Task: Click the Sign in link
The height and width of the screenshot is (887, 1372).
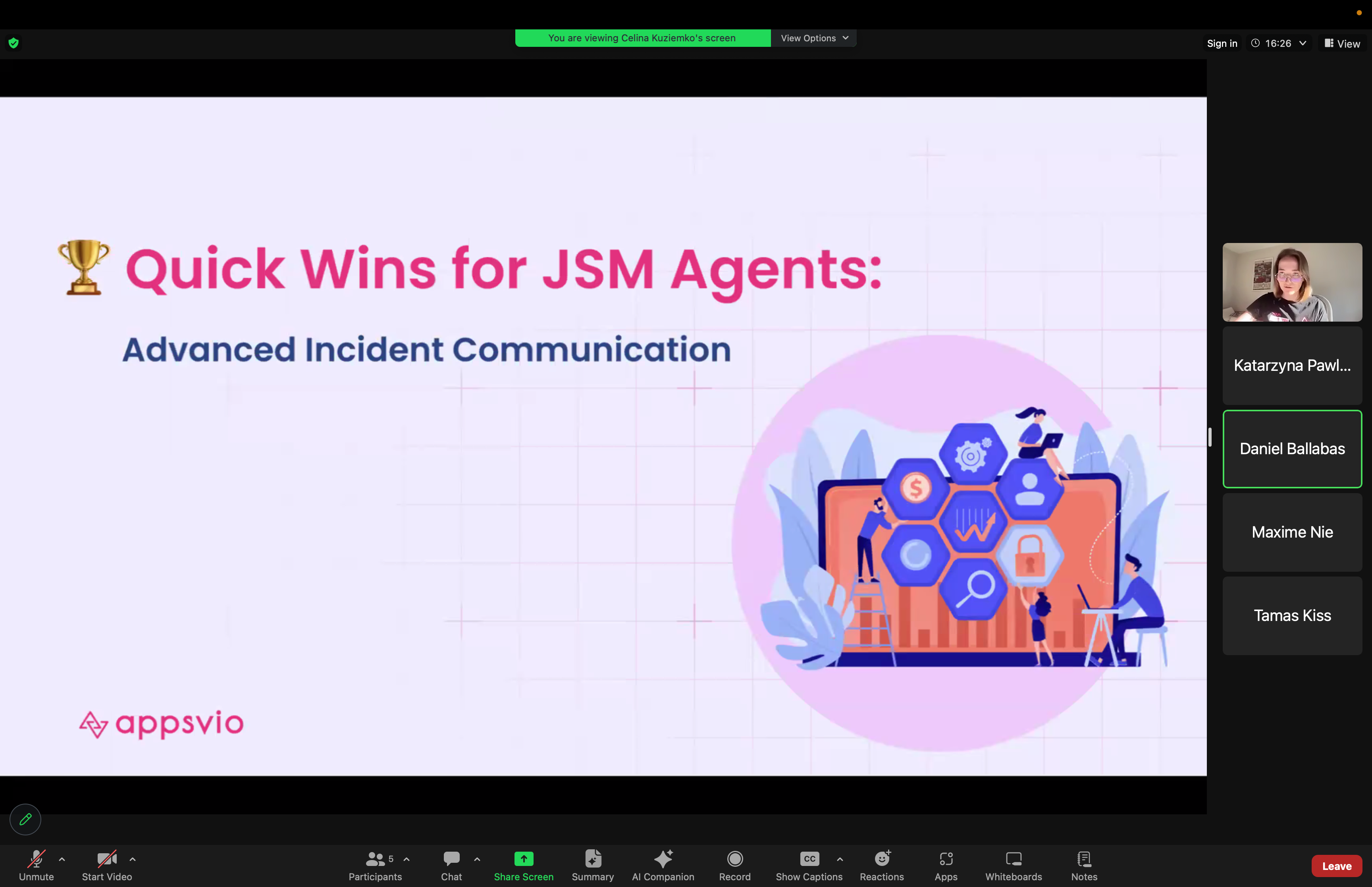Action: [x=1222, y=43]
